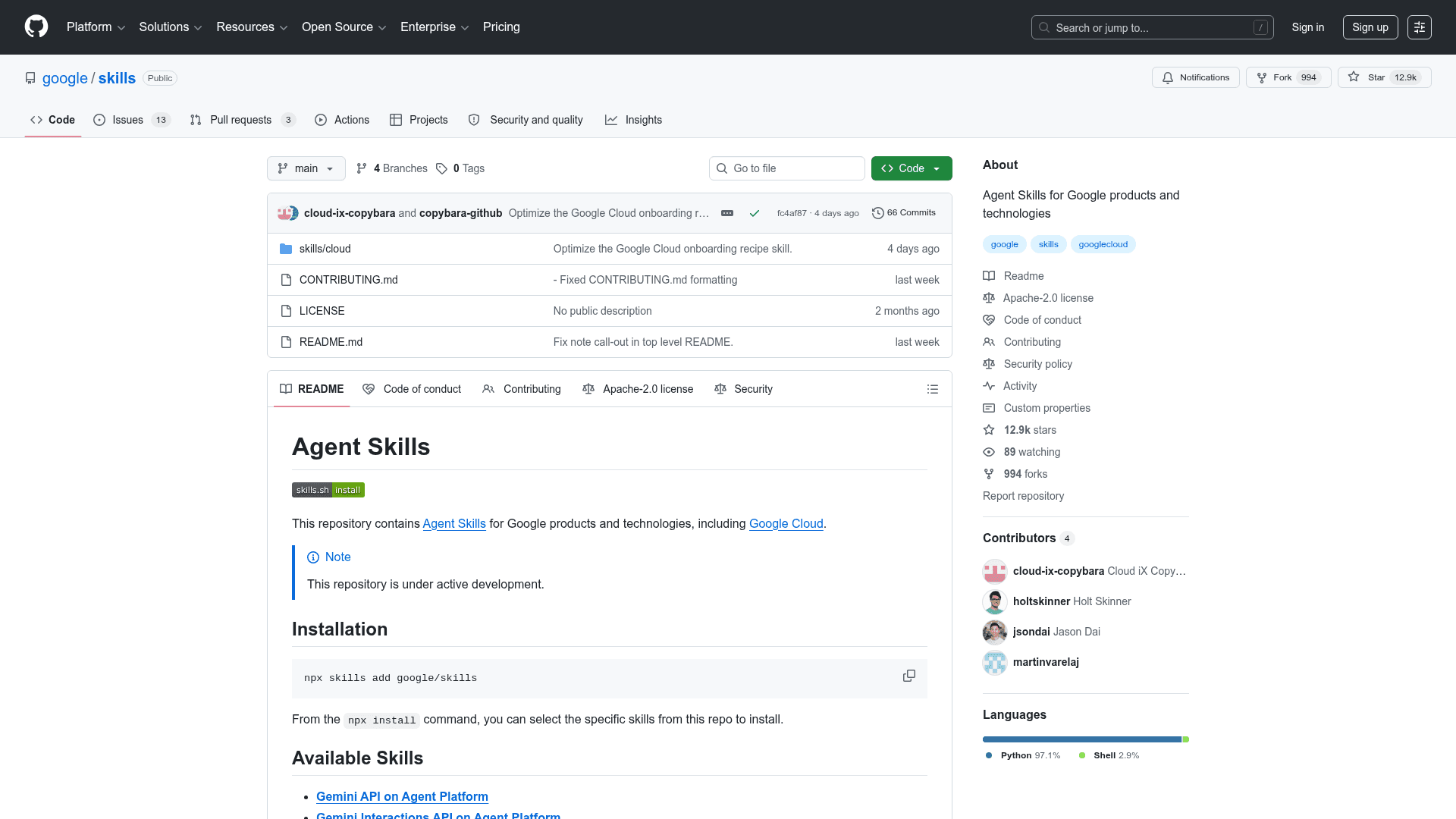View 0 Tags list
This screenshot has height=819, width=1456.
coord(460,168)
